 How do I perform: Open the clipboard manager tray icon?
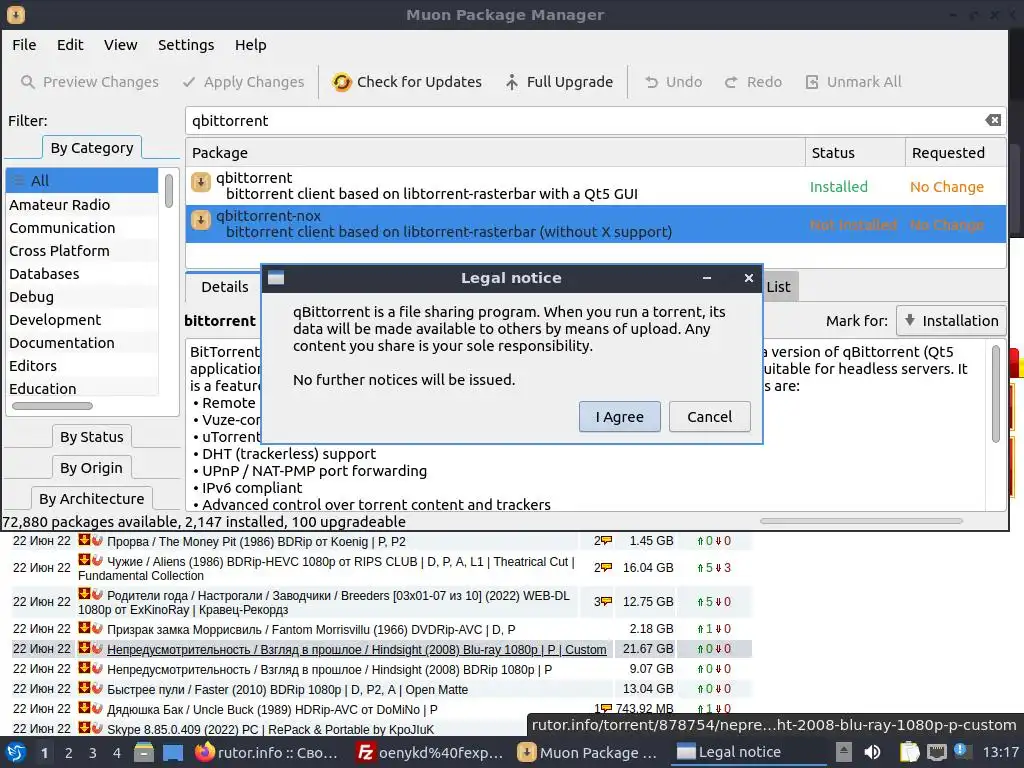pos(909,752)
